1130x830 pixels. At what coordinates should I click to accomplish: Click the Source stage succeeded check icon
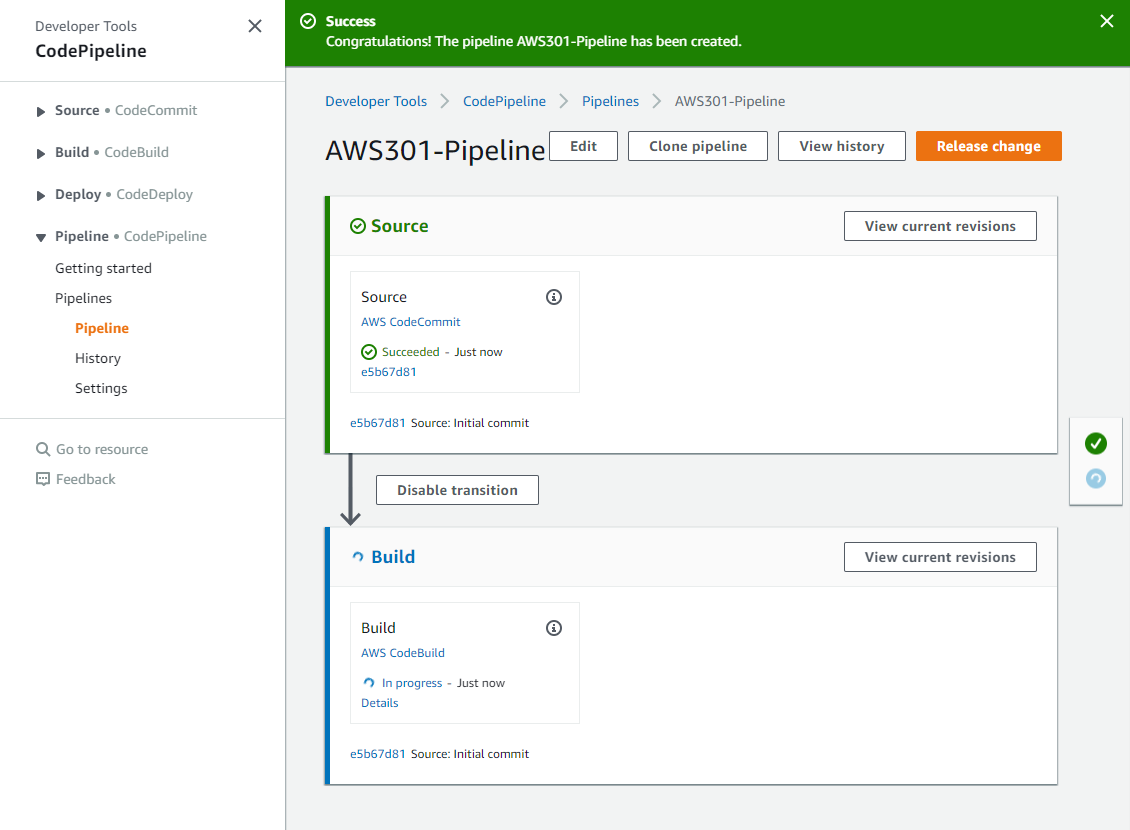[357, 226]
